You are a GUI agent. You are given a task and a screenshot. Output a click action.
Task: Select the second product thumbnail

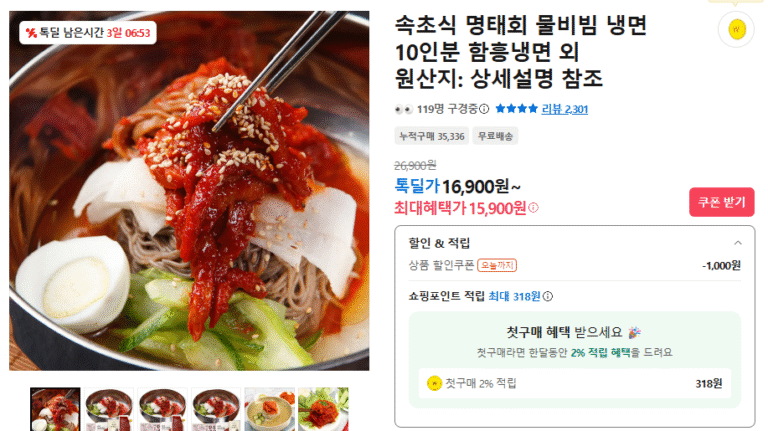pyautogui.click(x=109, y=409)
